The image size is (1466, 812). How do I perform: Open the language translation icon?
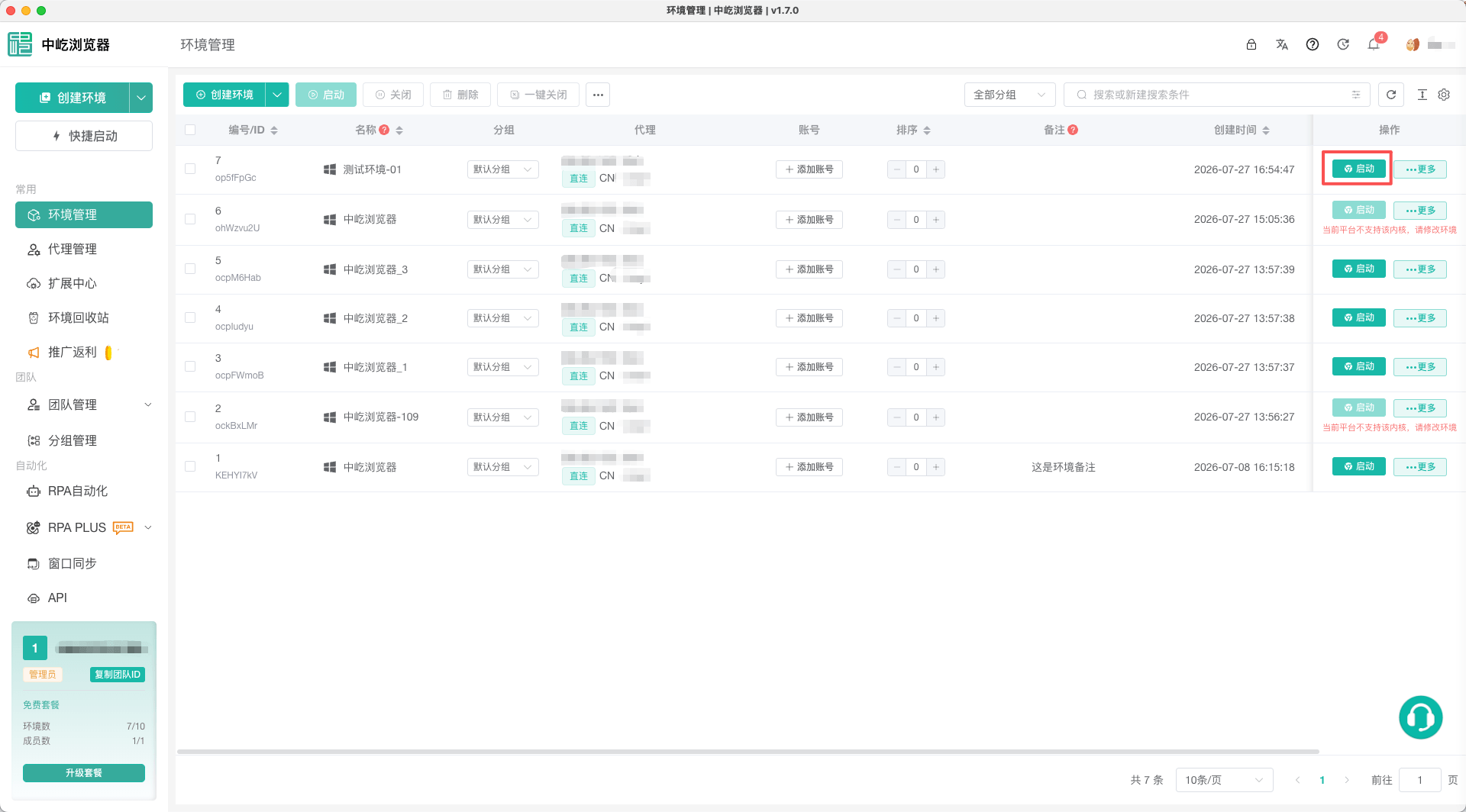coord(1282,44)
